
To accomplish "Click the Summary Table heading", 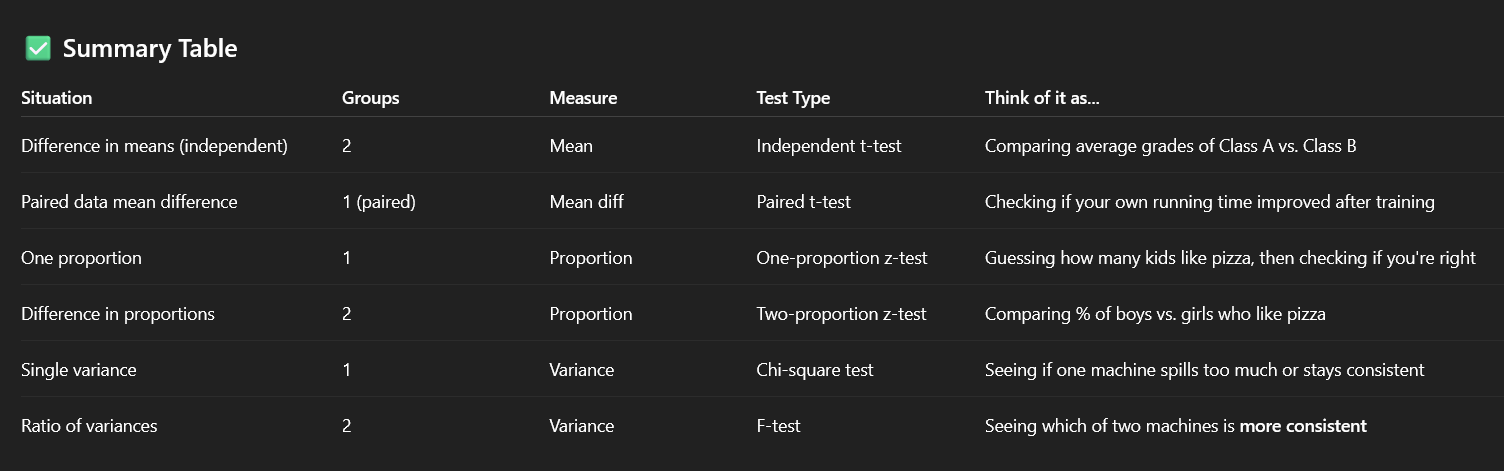I will 150,48.
